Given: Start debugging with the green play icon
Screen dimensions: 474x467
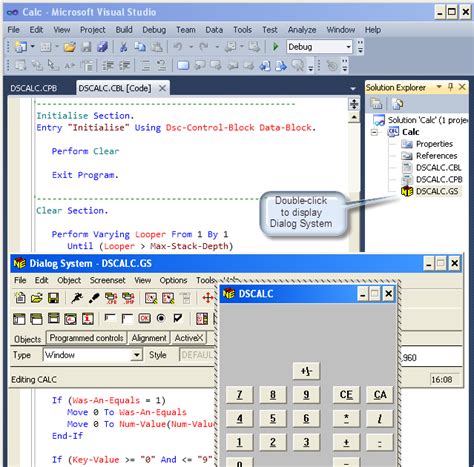Looking at the screenshot, I should click(x=275, y=47).
